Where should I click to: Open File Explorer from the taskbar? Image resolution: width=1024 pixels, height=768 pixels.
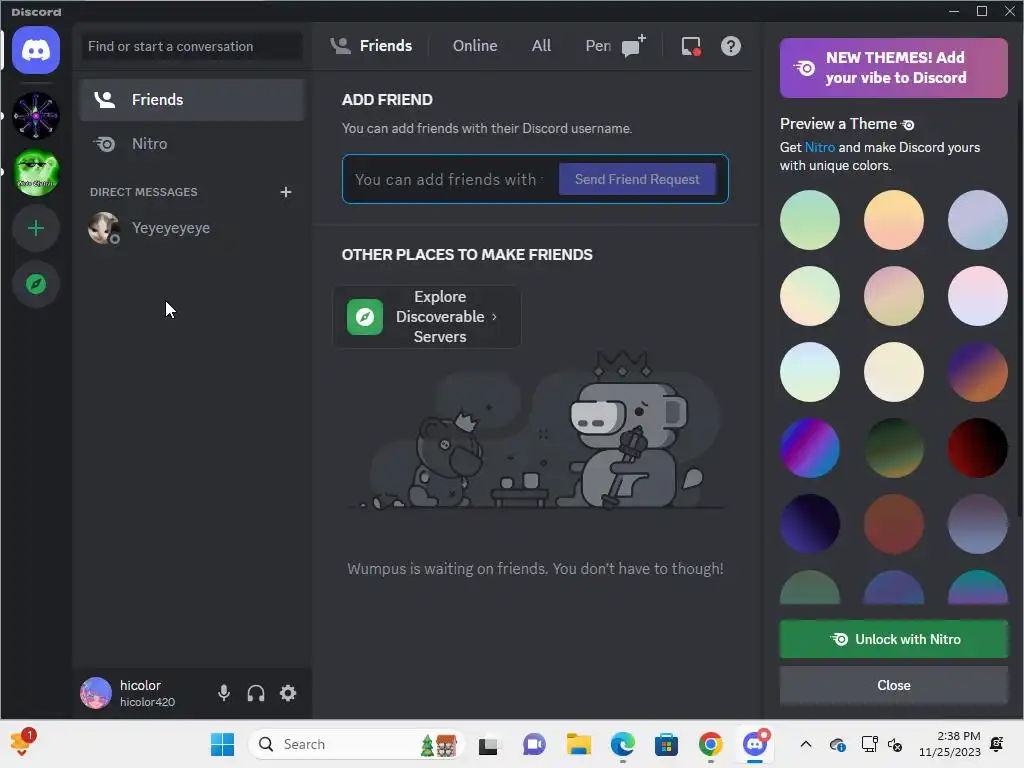coord(579,744)
